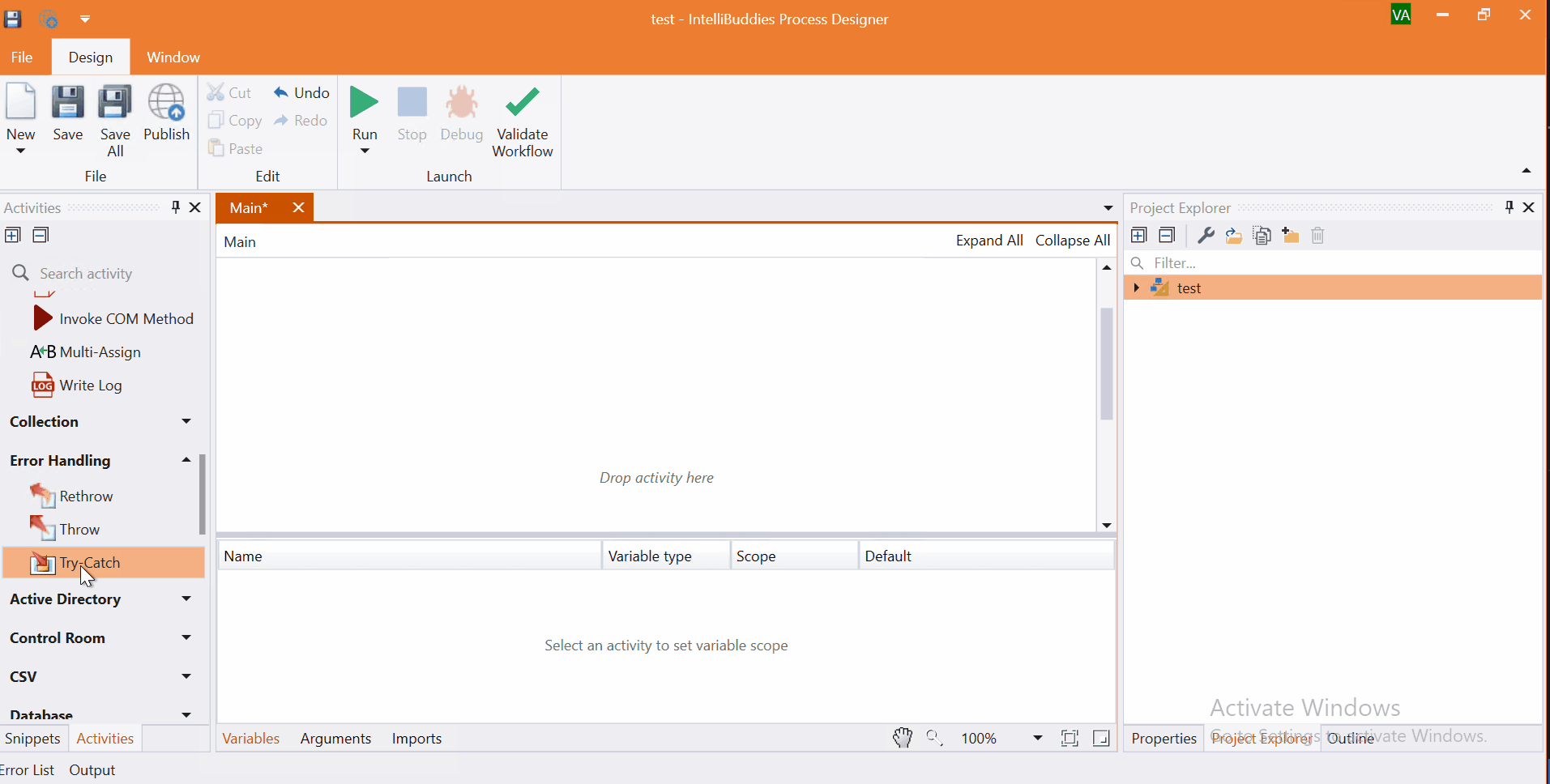Click Copy in Edit group

click(235, 121)
